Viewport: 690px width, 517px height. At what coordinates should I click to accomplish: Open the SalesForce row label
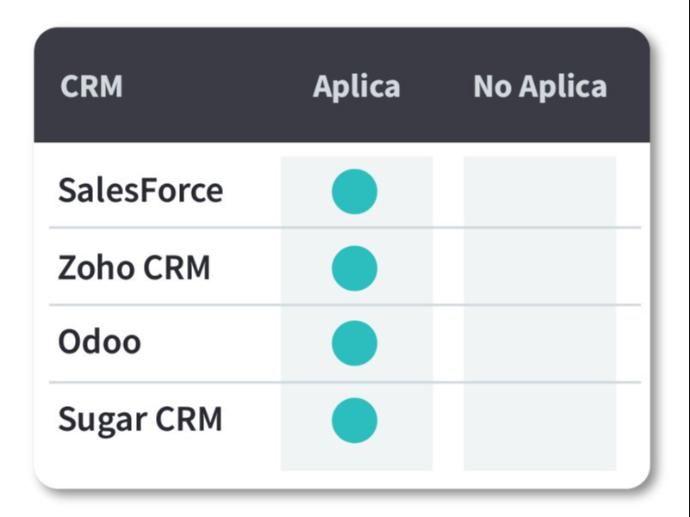click(x=140, y=190)
